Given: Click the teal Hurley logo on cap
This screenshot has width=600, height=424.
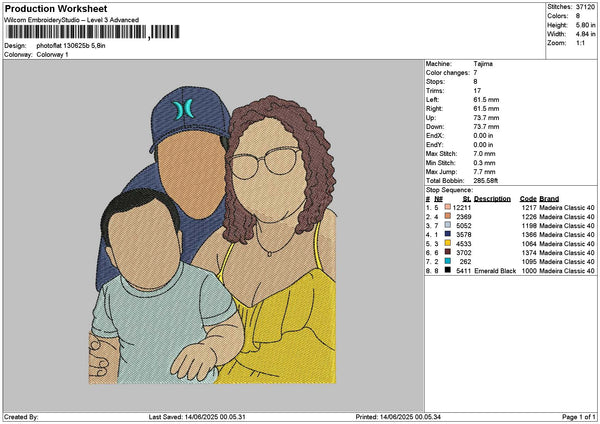Looking at the screenshot, I should coord(183,109).
